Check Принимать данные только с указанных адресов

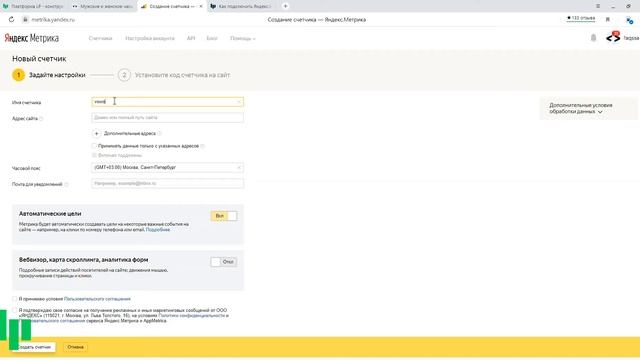click(x=94, y=146)
